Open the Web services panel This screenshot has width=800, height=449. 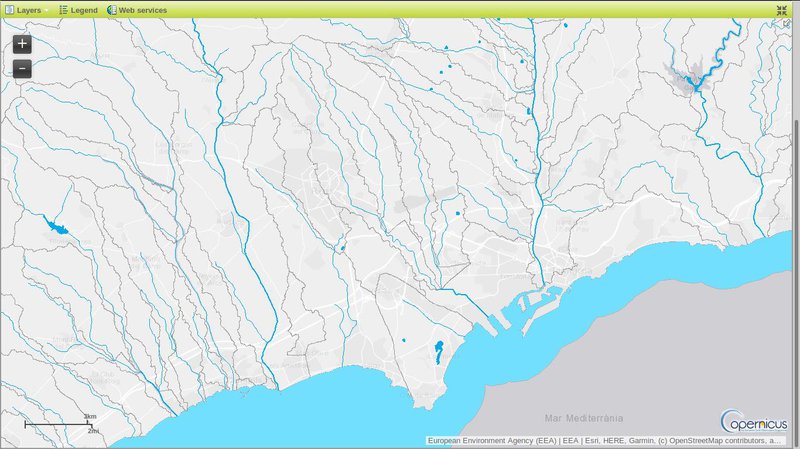[137, 10]
